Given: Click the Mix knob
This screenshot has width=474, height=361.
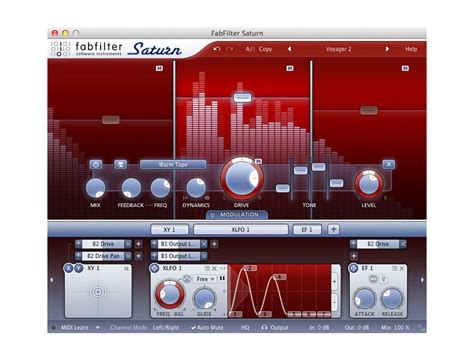Looking at the screenshot, I should coord(96,188).
